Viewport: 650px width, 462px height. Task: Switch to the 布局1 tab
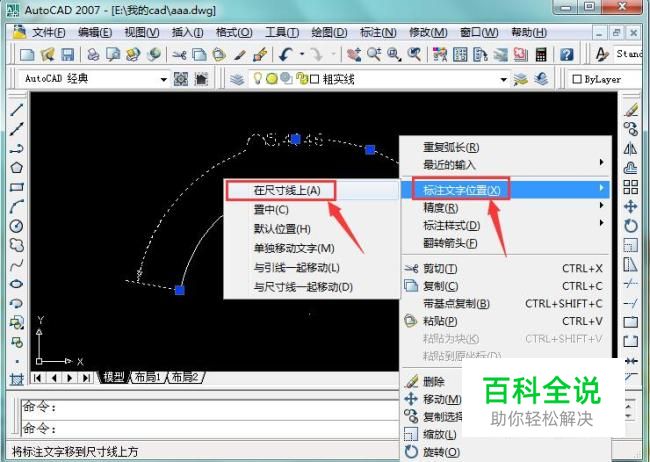tap(148, 377)
